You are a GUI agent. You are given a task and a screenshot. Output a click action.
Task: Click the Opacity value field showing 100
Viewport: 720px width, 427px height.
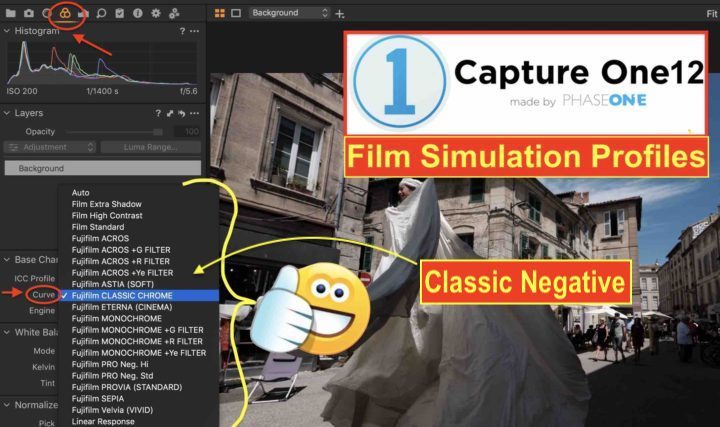click(187, 132)
